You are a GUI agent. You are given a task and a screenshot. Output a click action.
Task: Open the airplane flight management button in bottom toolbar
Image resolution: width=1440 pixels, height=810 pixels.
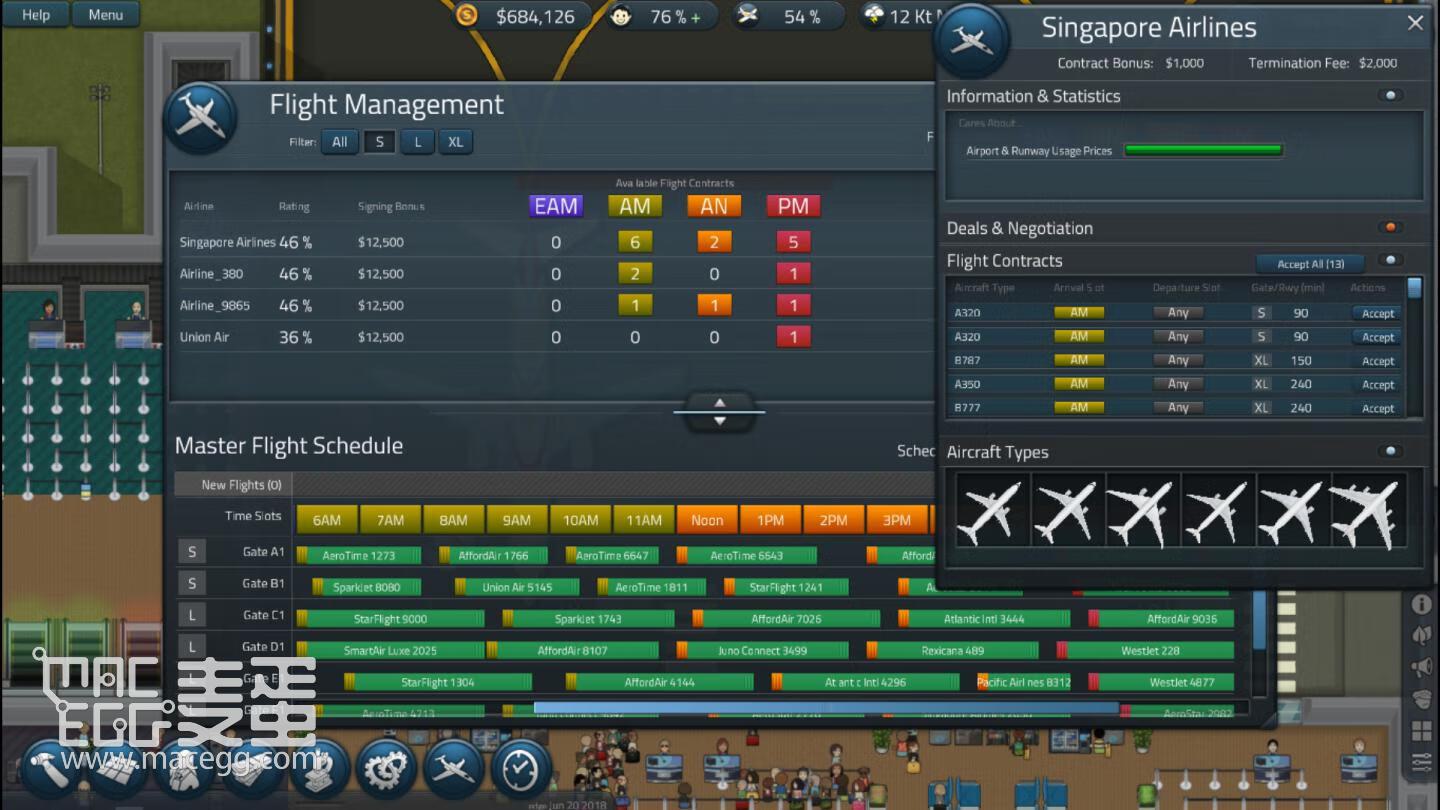(x=454, y=769)
